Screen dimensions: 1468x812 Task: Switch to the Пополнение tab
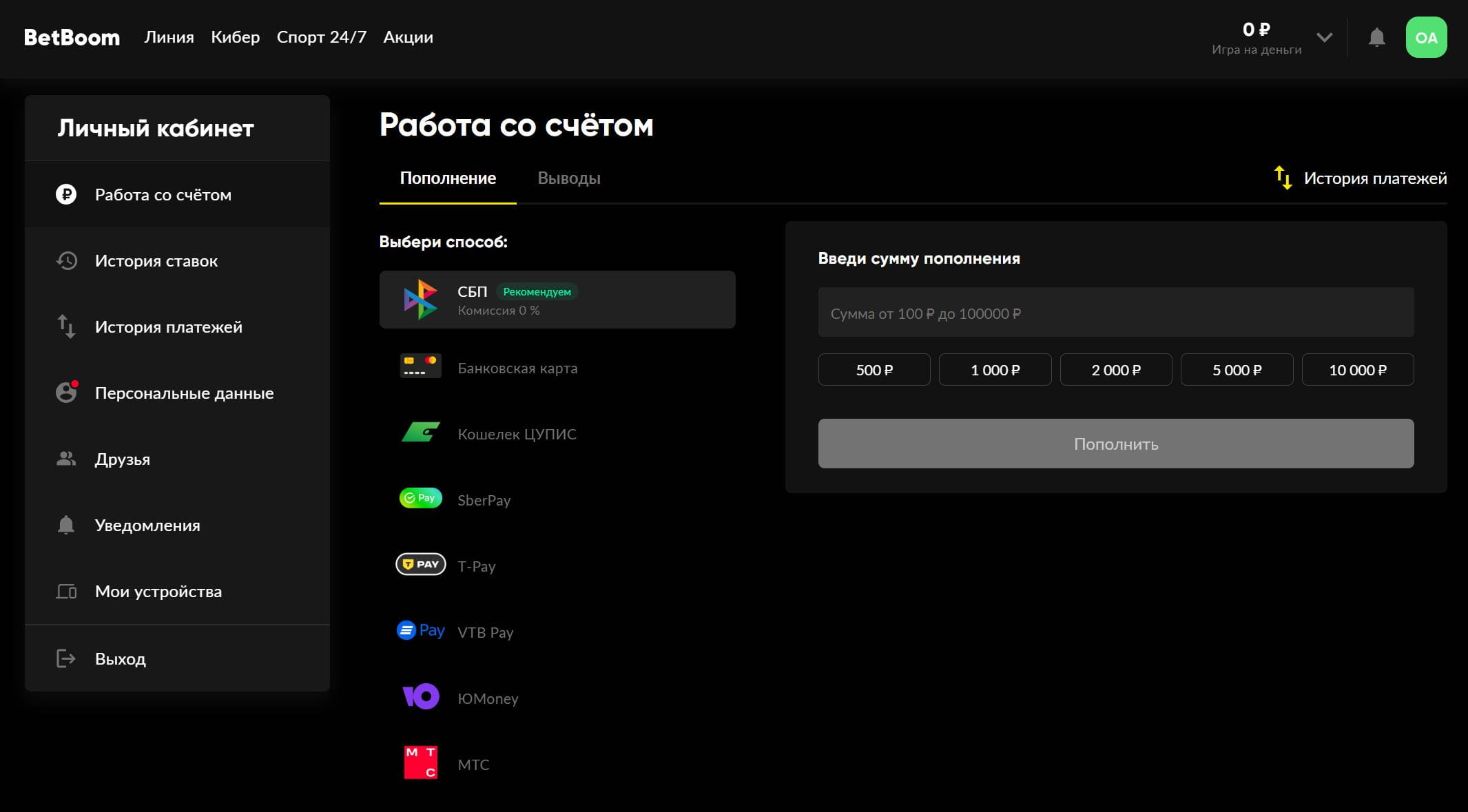(x=448, y=178)
